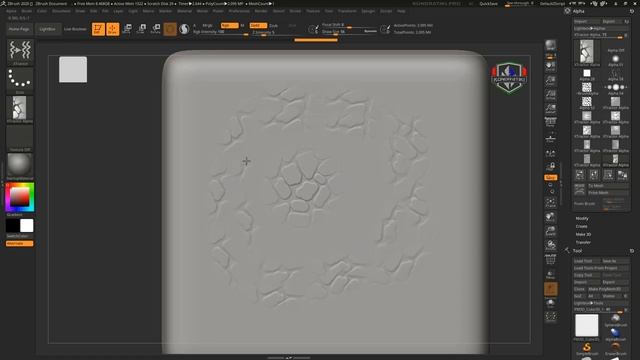Toggle the orange Solo icon in right shelf

point(551,289)
